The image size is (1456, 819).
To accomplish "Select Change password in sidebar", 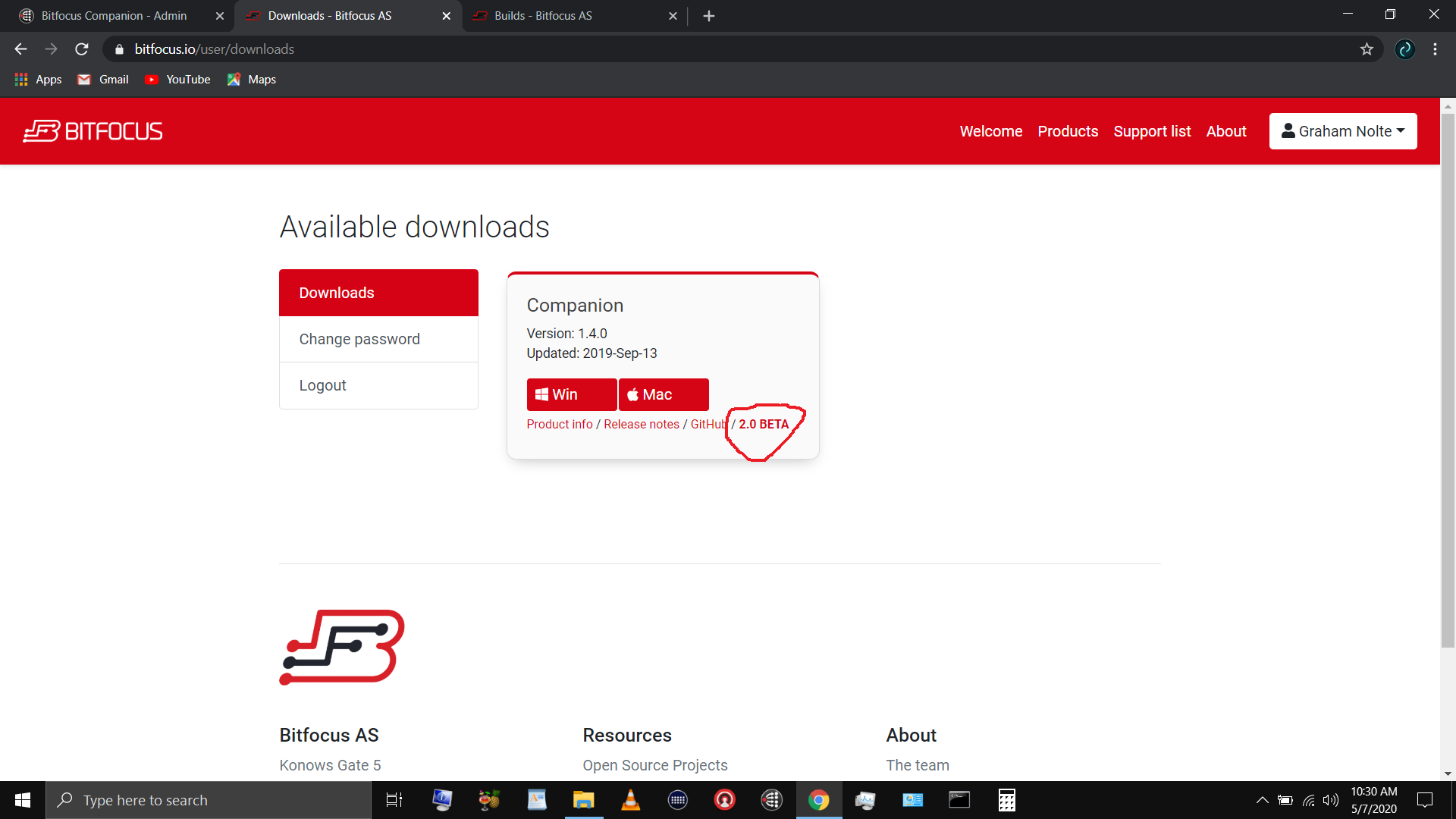I will 359,339.
